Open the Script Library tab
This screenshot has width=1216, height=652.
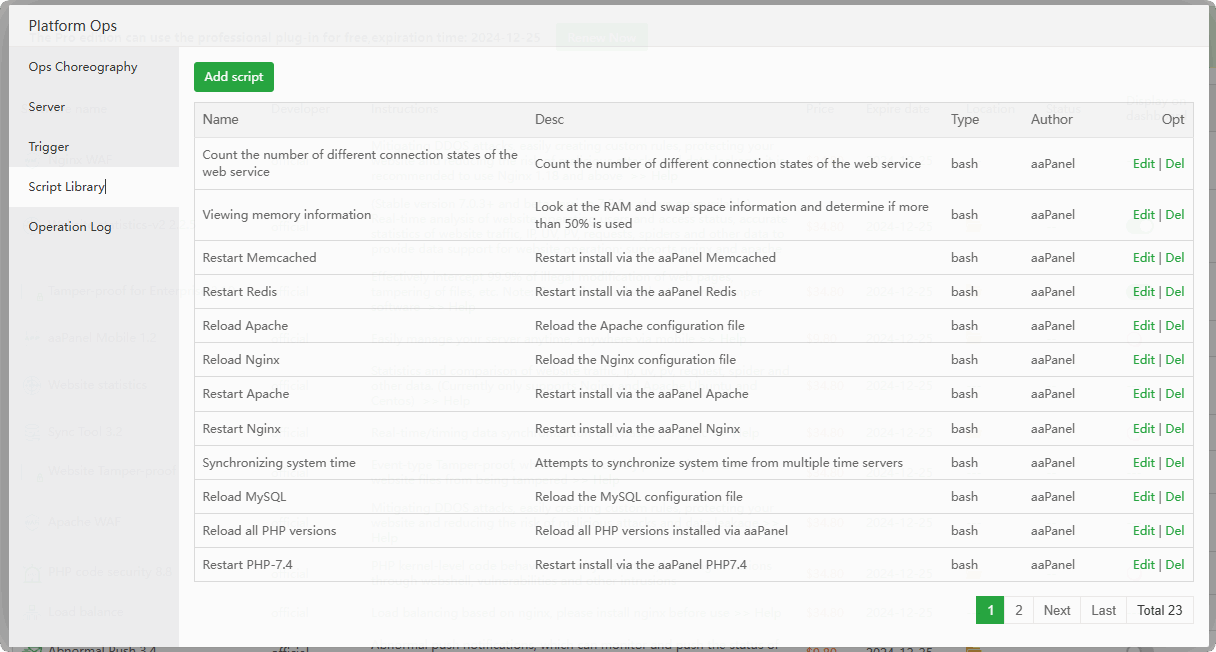[x=66, y=187]
